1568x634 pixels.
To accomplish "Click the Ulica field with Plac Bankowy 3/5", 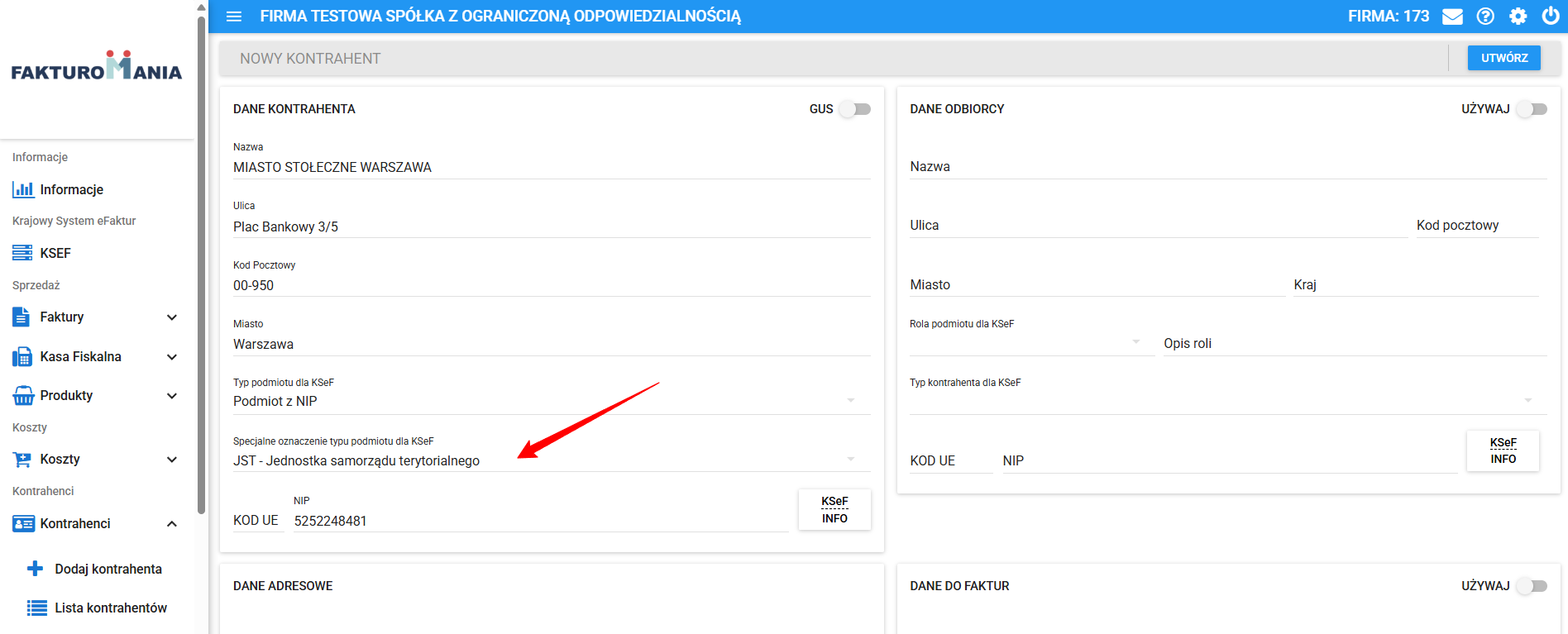I will click(552, 226).
